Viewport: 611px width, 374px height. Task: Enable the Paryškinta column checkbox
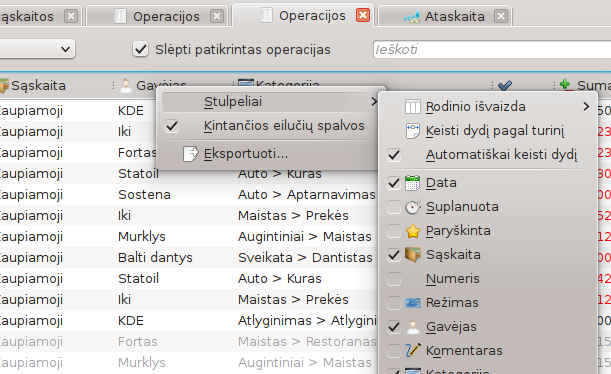point(394,231)
